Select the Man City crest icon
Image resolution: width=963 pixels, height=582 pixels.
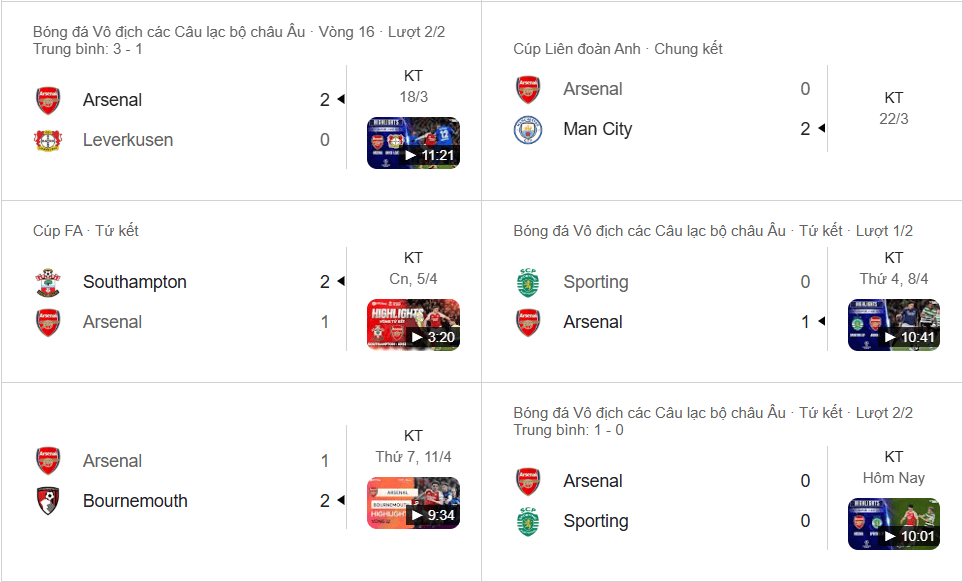point(528,129)
